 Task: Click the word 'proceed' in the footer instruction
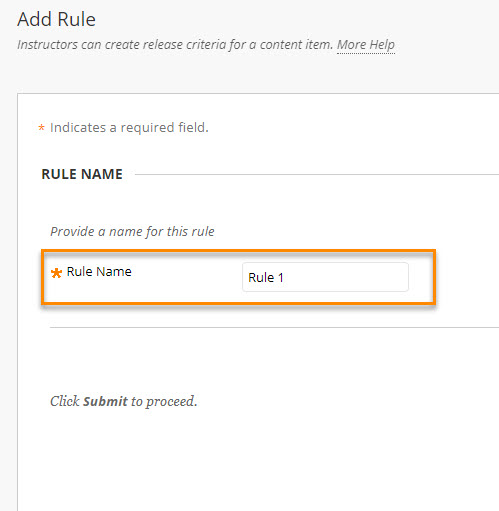(x=170, y=402)
